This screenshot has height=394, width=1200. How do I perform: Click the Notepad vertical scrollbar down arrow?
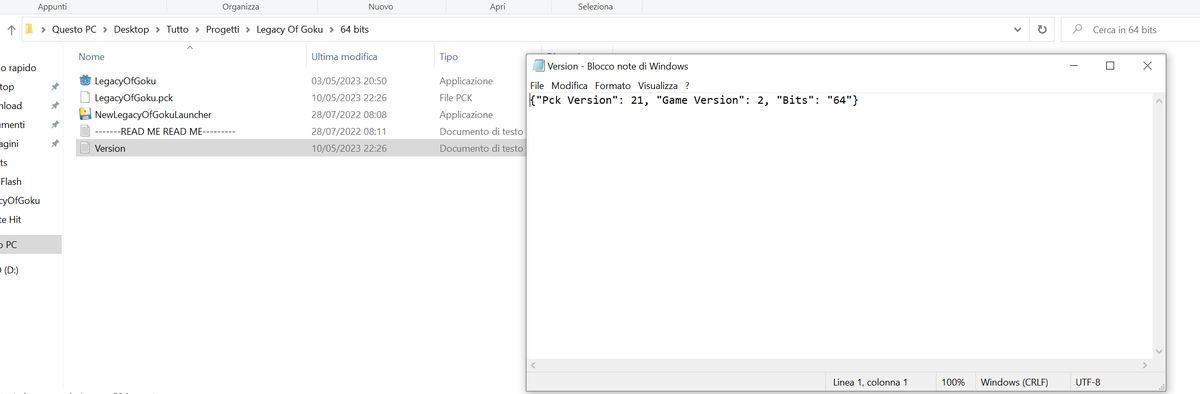coord(1159,351)
